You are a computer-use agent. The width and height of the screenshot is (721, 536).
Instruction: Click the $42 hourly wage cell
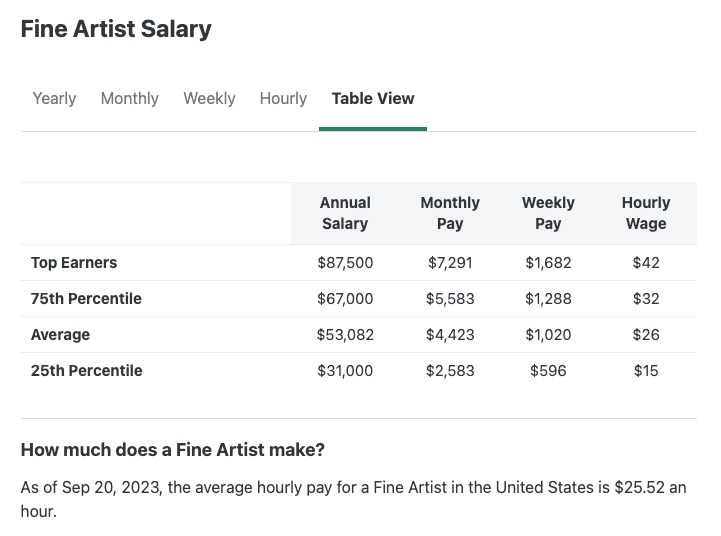tap(646, 263)
